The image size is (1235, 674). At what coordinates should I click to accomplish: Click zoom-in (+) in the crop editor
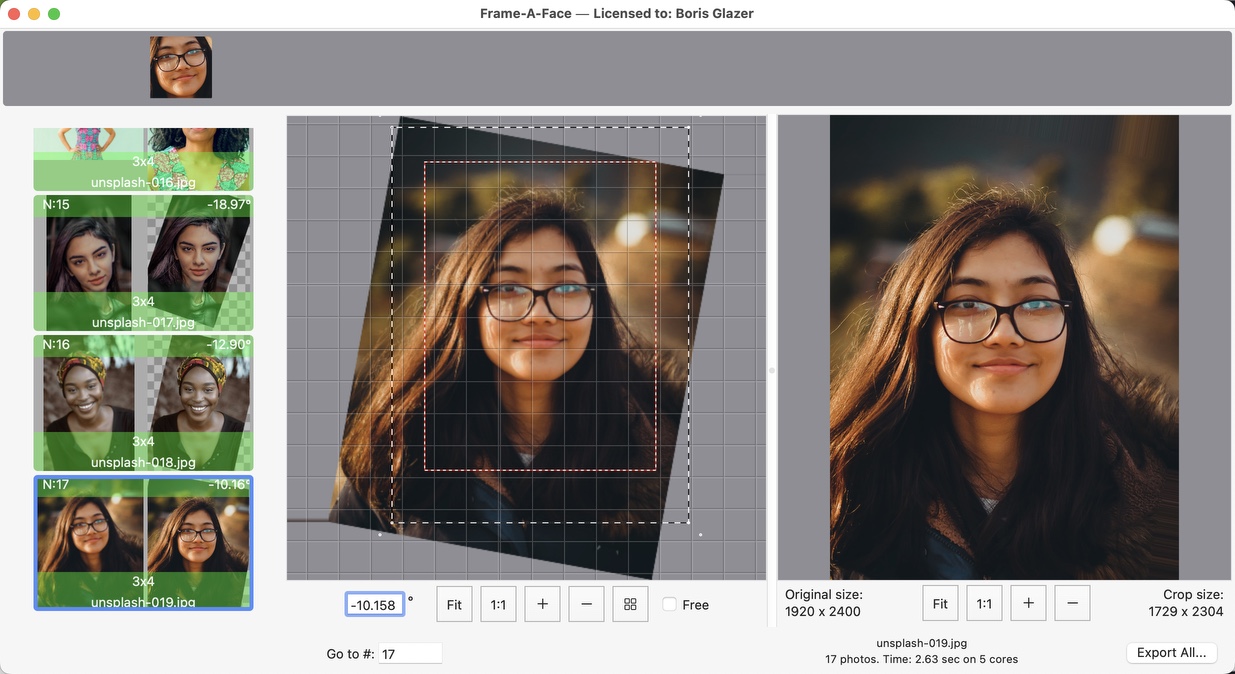pyautogui.click(x=542, y=604)
